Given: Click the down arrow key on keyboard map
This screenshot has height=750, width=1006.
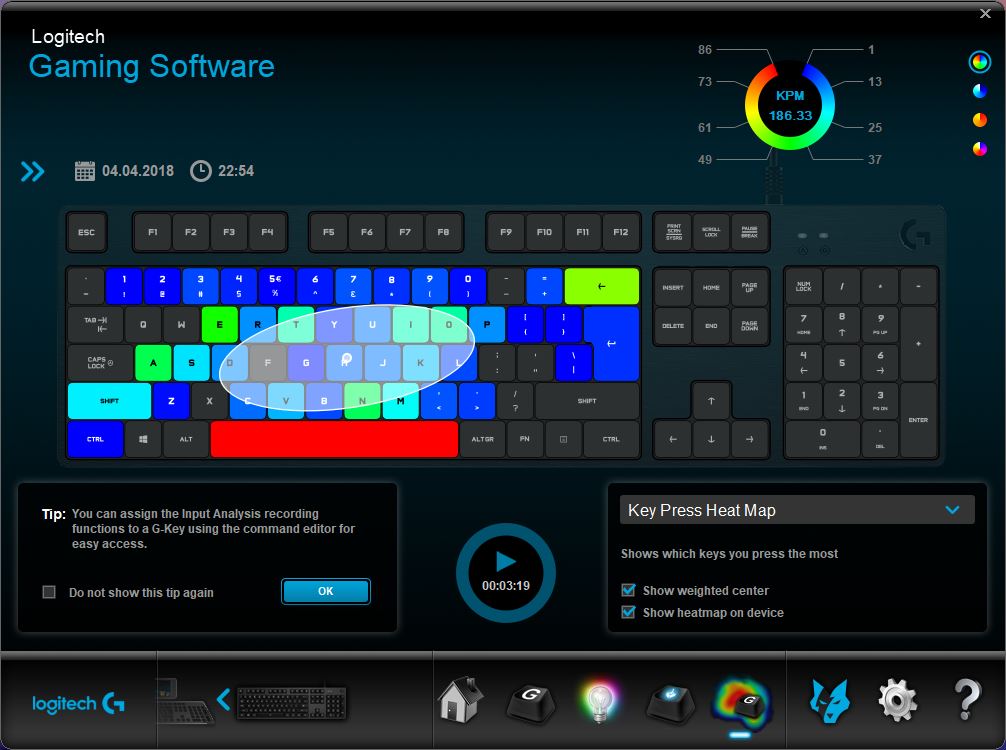Looking at the screenshot, I should pyautogui.click(x=711, y=439).
